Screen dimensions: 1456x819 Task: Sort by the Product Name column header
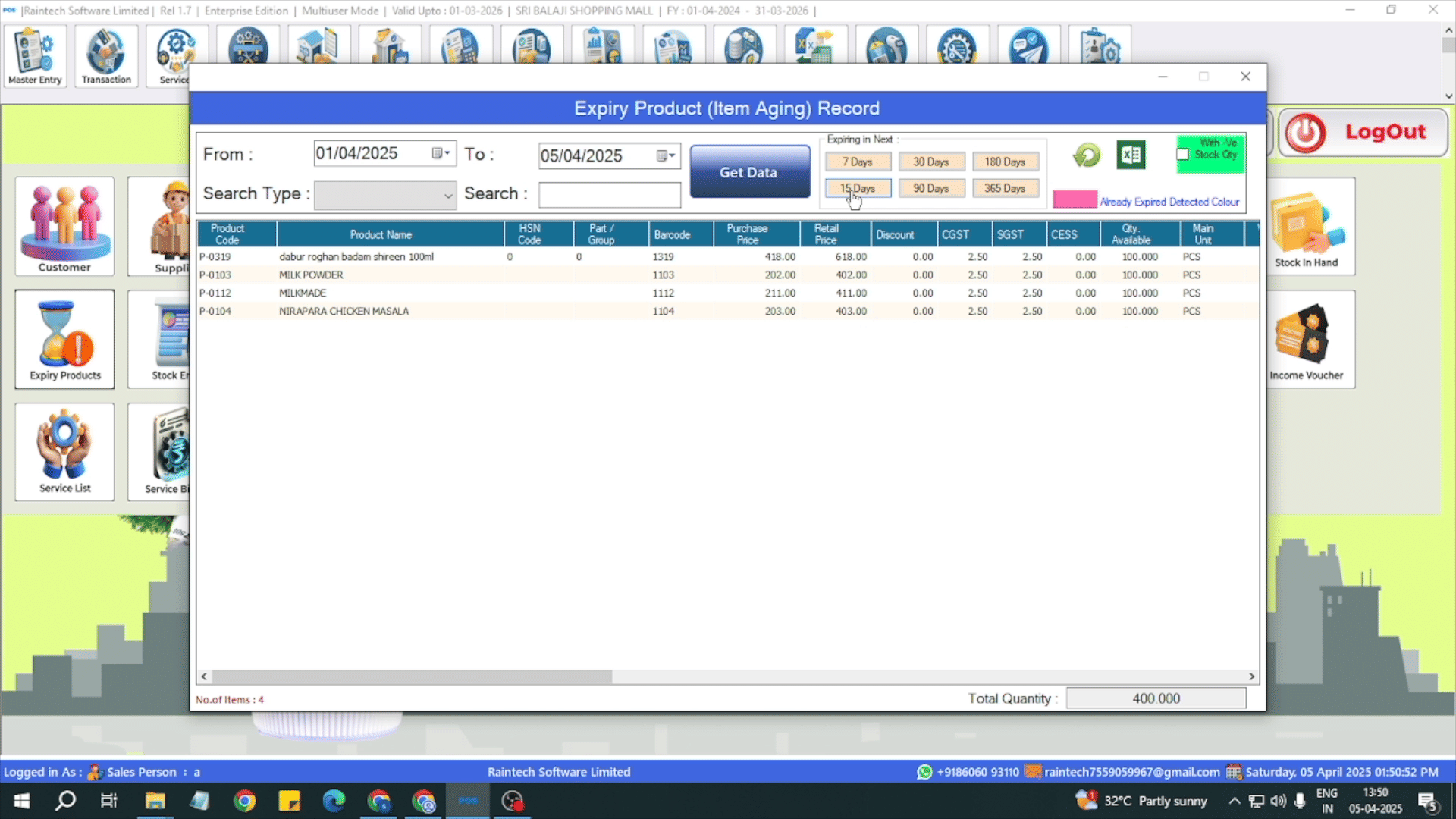pos(381,234)
